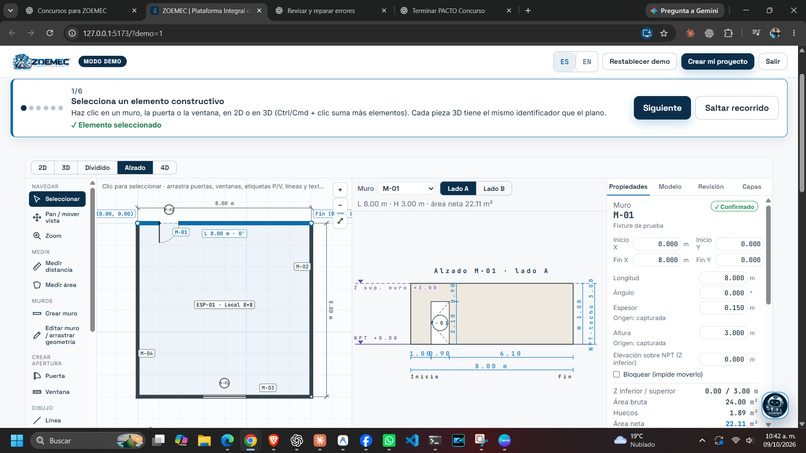This screenshot has width=806, height=453.
Task: Open Chrome extensions puzzle icon
Action: 728,33
